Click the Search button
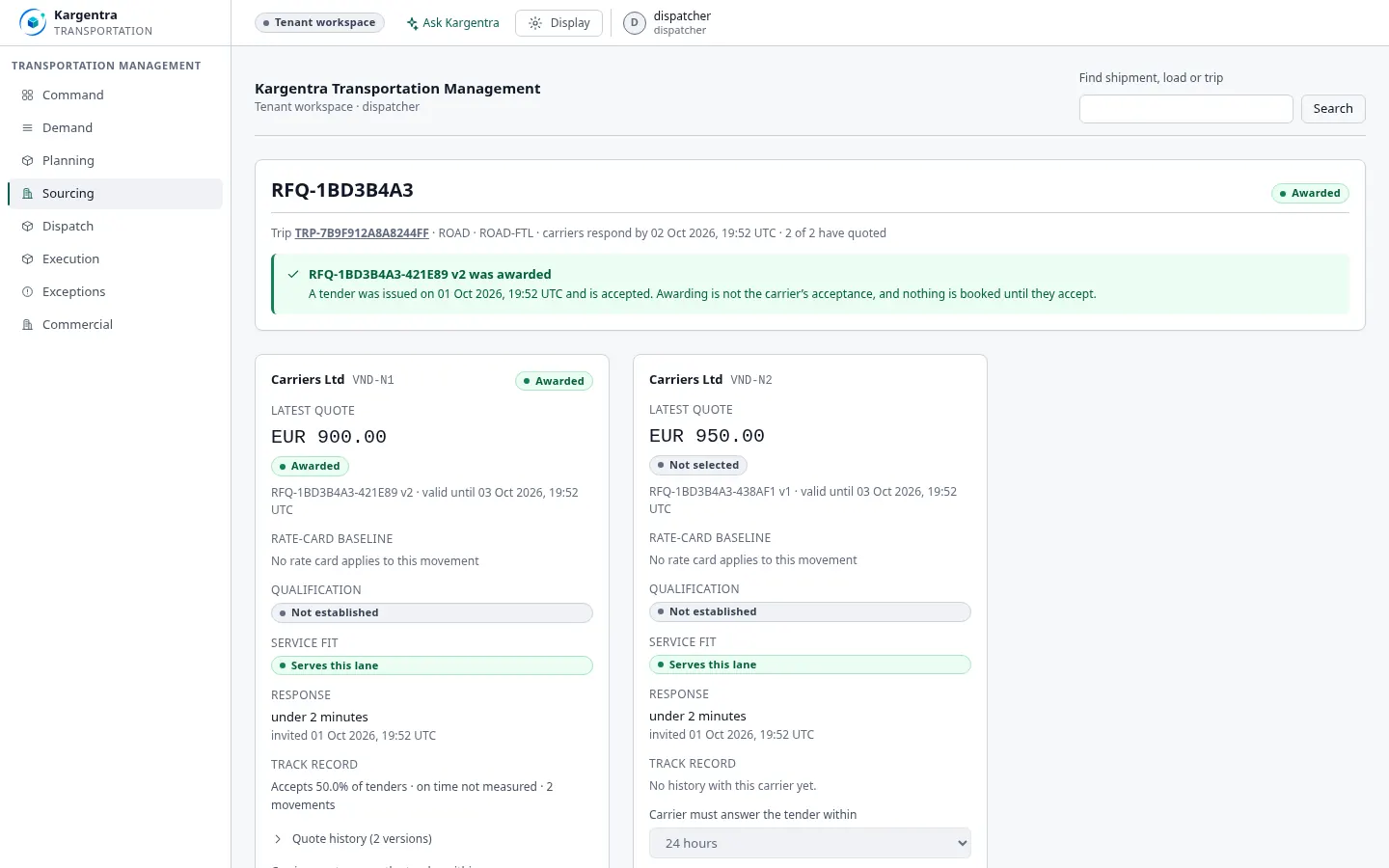This screenshot has height=868, width=1389. coord(1333,109)
